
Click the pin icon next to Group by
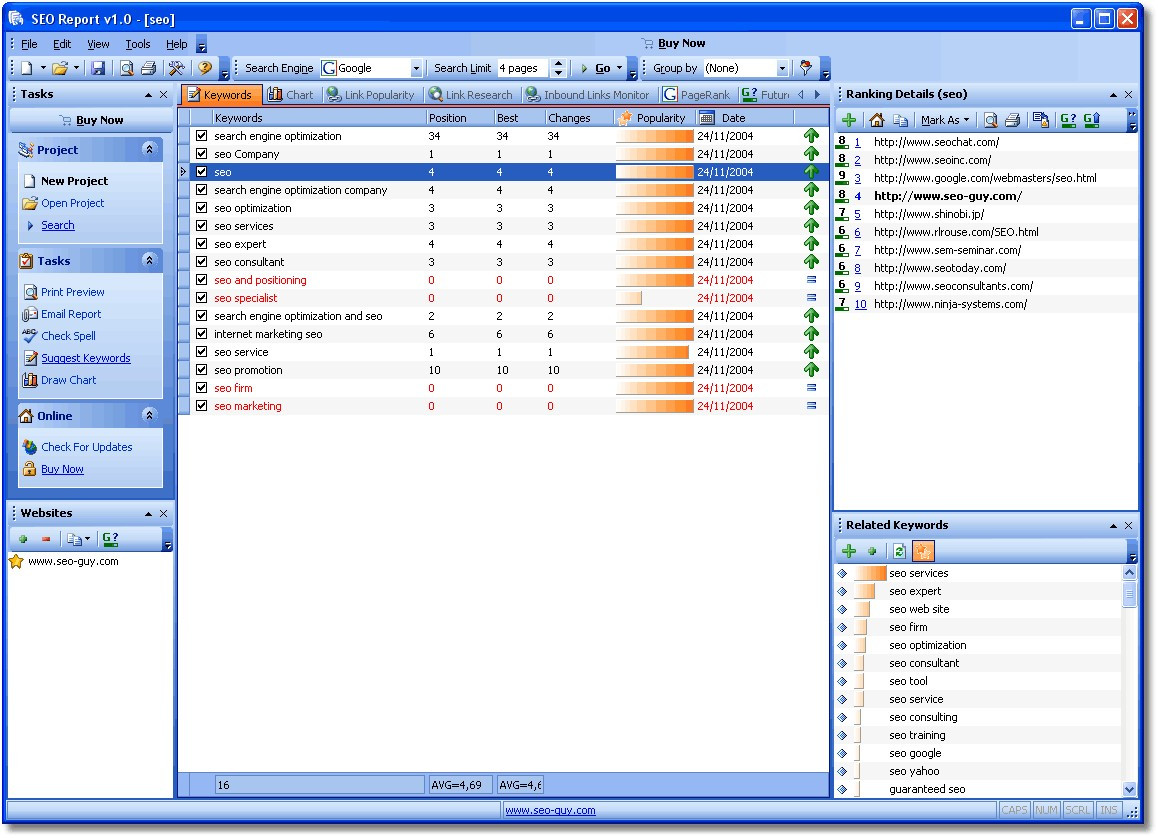pyautogui.click(x=806, y=68)
